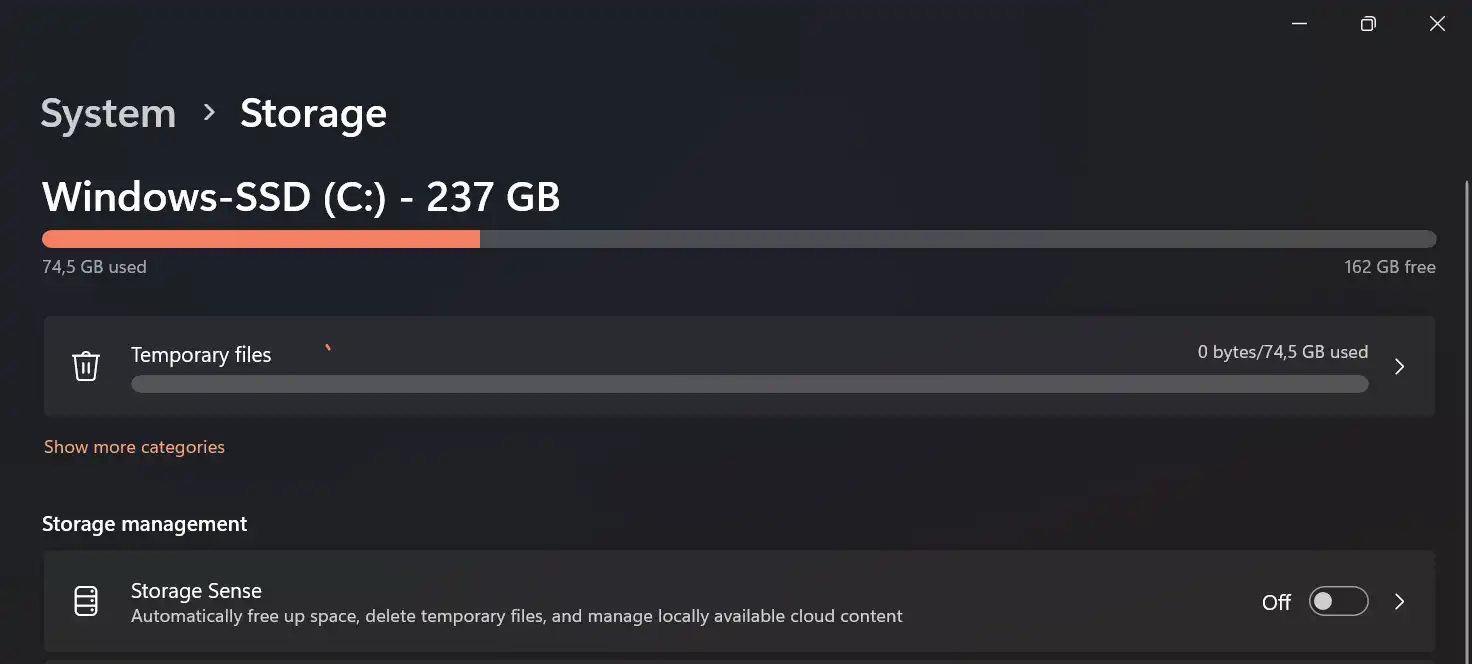Restore down the Settings window
The width and height of the screenshot is (1472, 664).
[1368, 24]
